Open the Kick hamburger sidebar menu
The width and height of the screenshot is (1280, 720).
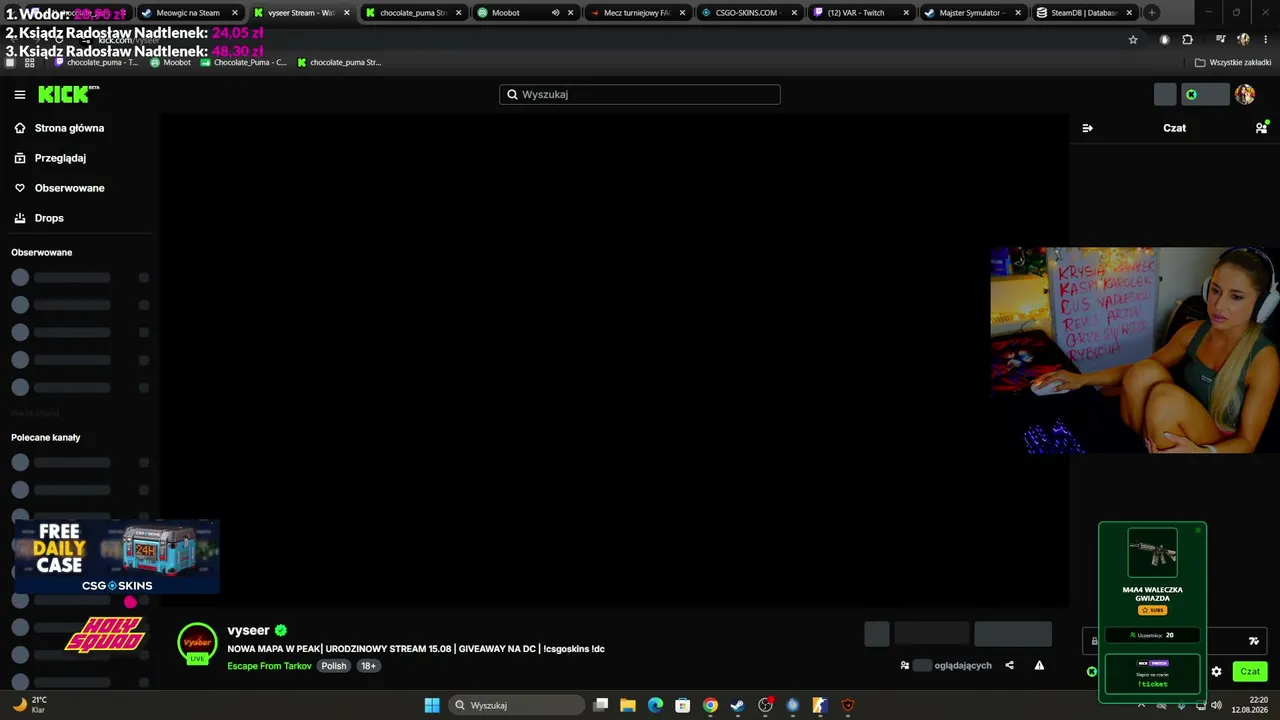tap(20, 94)
